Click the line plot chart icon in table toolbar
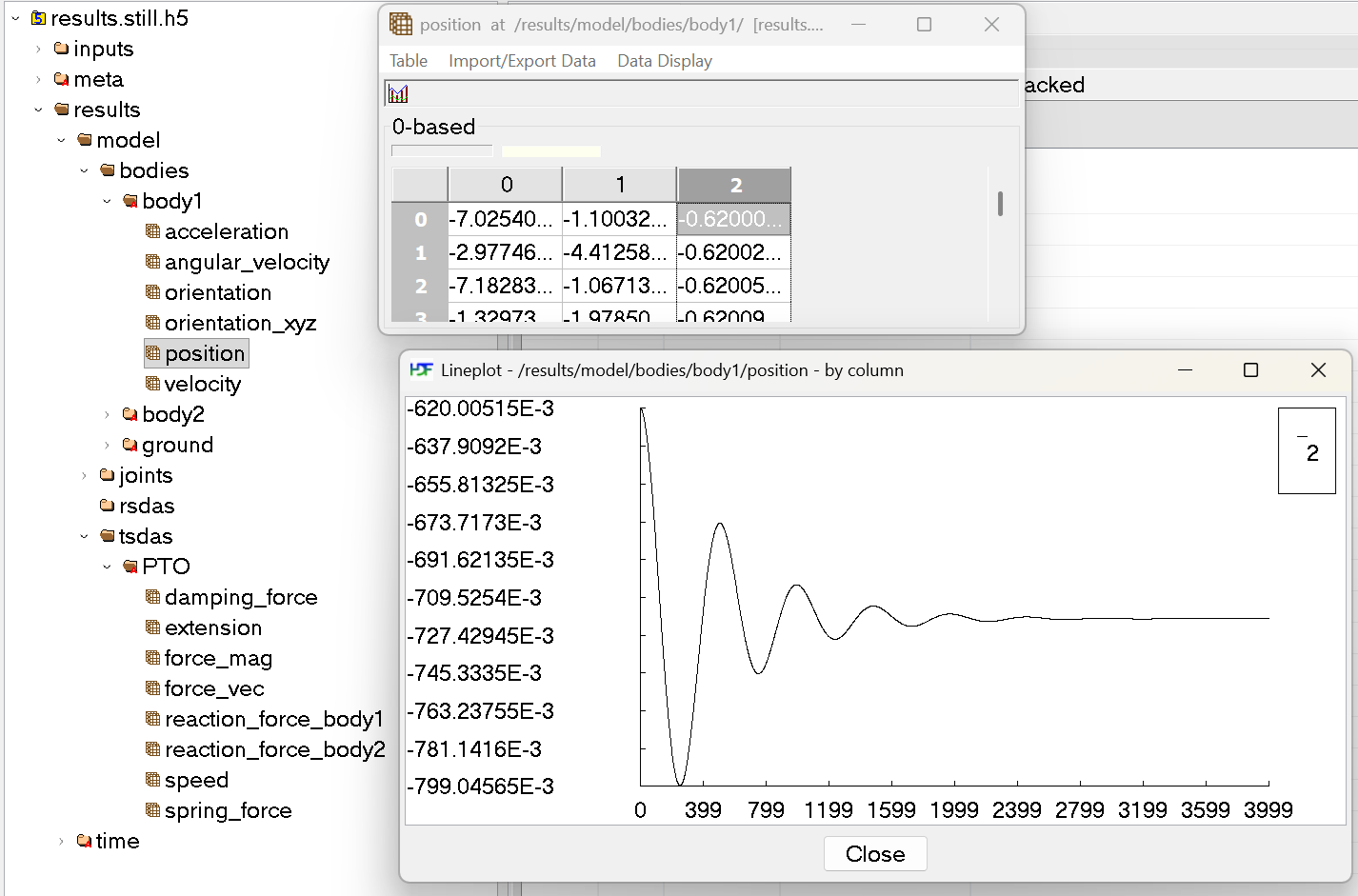The width and height of the screenshot is (1358, 896). (398, 93)
